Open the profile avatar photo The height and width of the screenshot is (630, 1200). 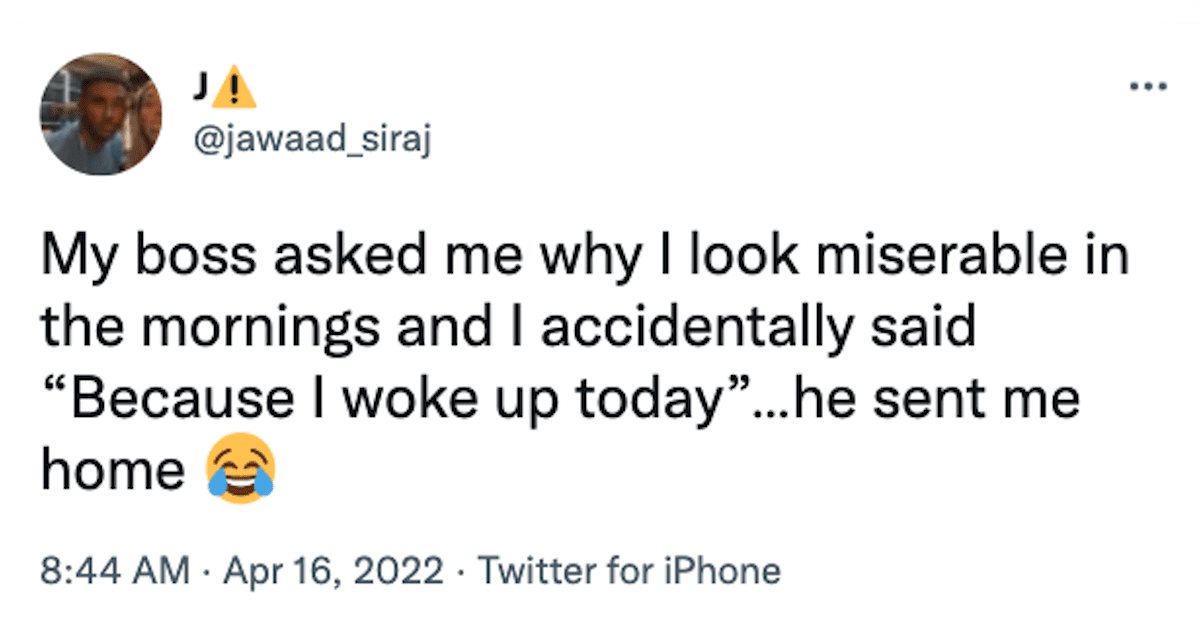pyautogui.click(x=101, y=114)
